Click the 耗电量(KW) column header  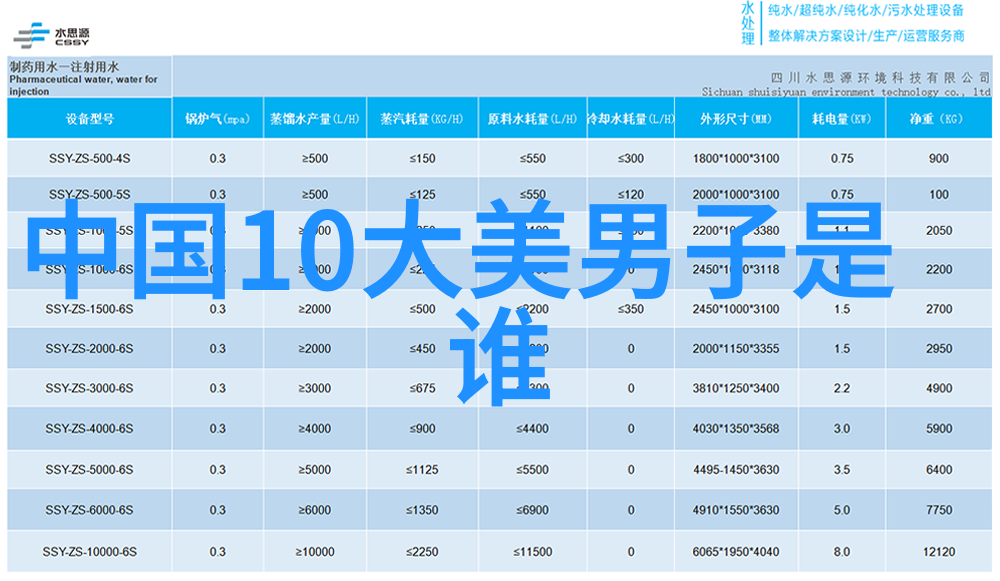(x=841, y=119)
